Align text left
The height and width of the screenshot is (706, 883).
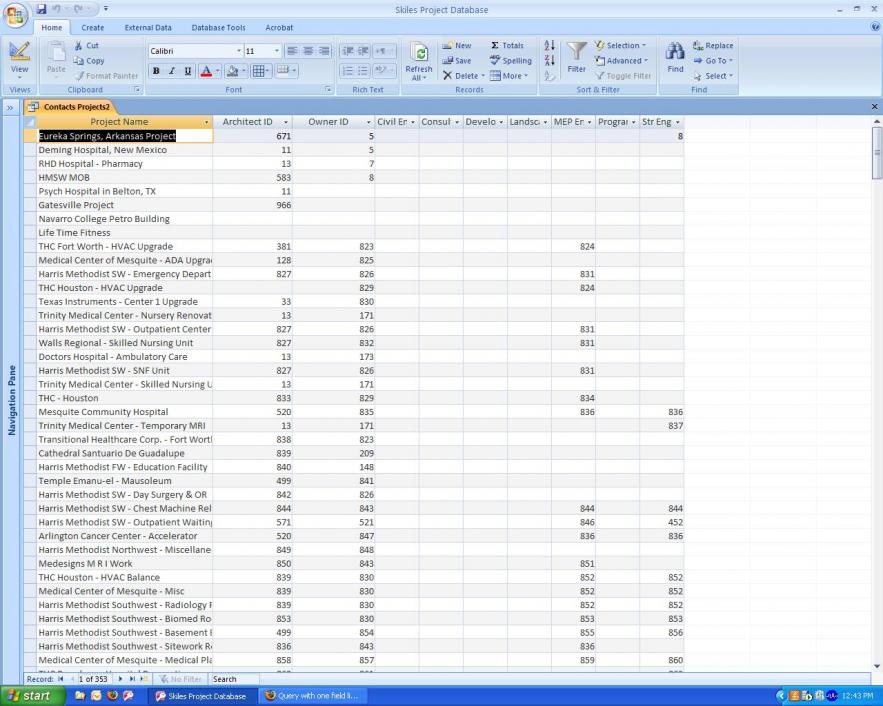(x=292, y=51)
